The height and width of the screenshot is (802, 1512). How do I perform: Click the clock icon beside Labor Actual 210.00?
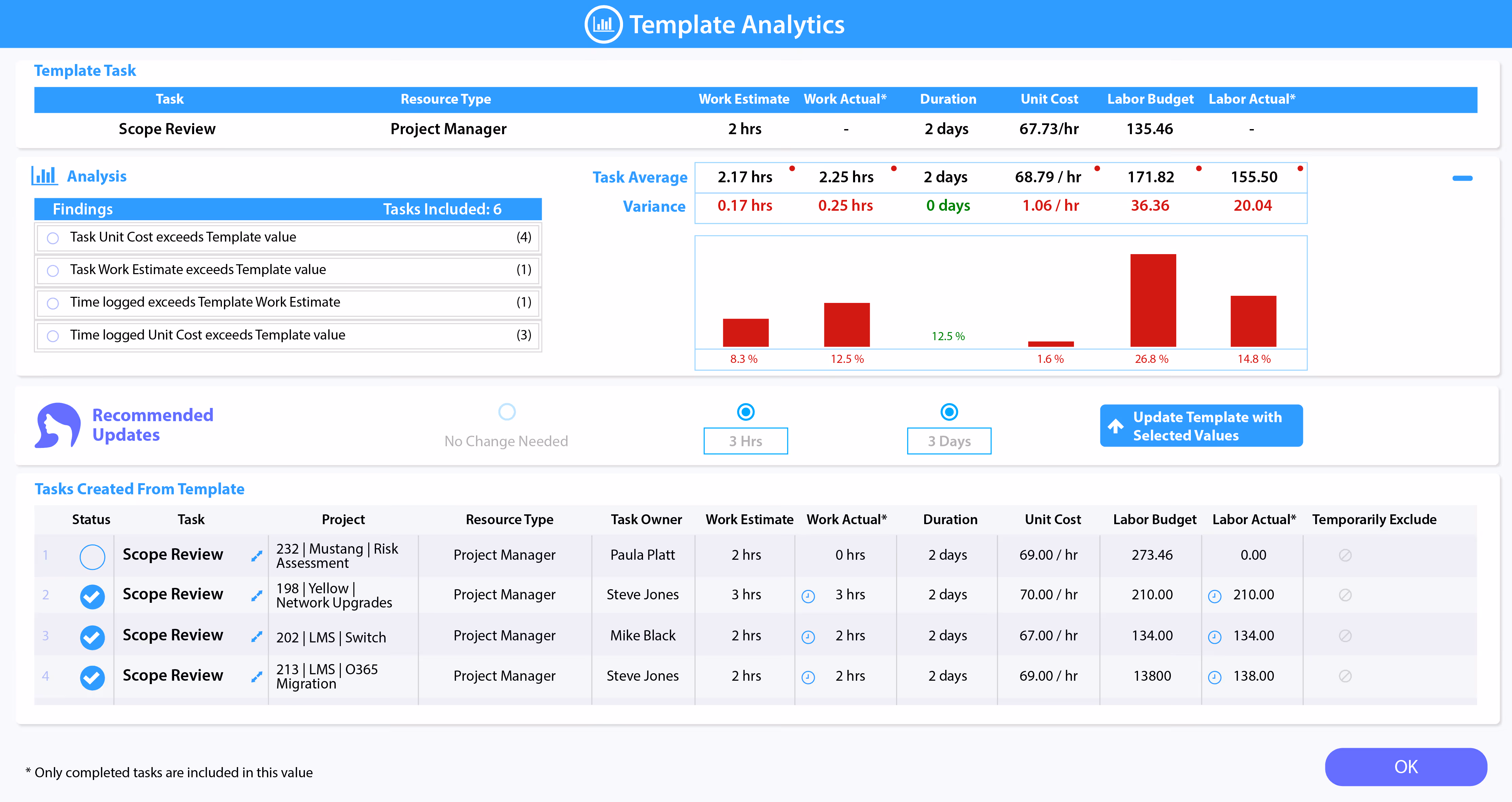(1215, 597)
